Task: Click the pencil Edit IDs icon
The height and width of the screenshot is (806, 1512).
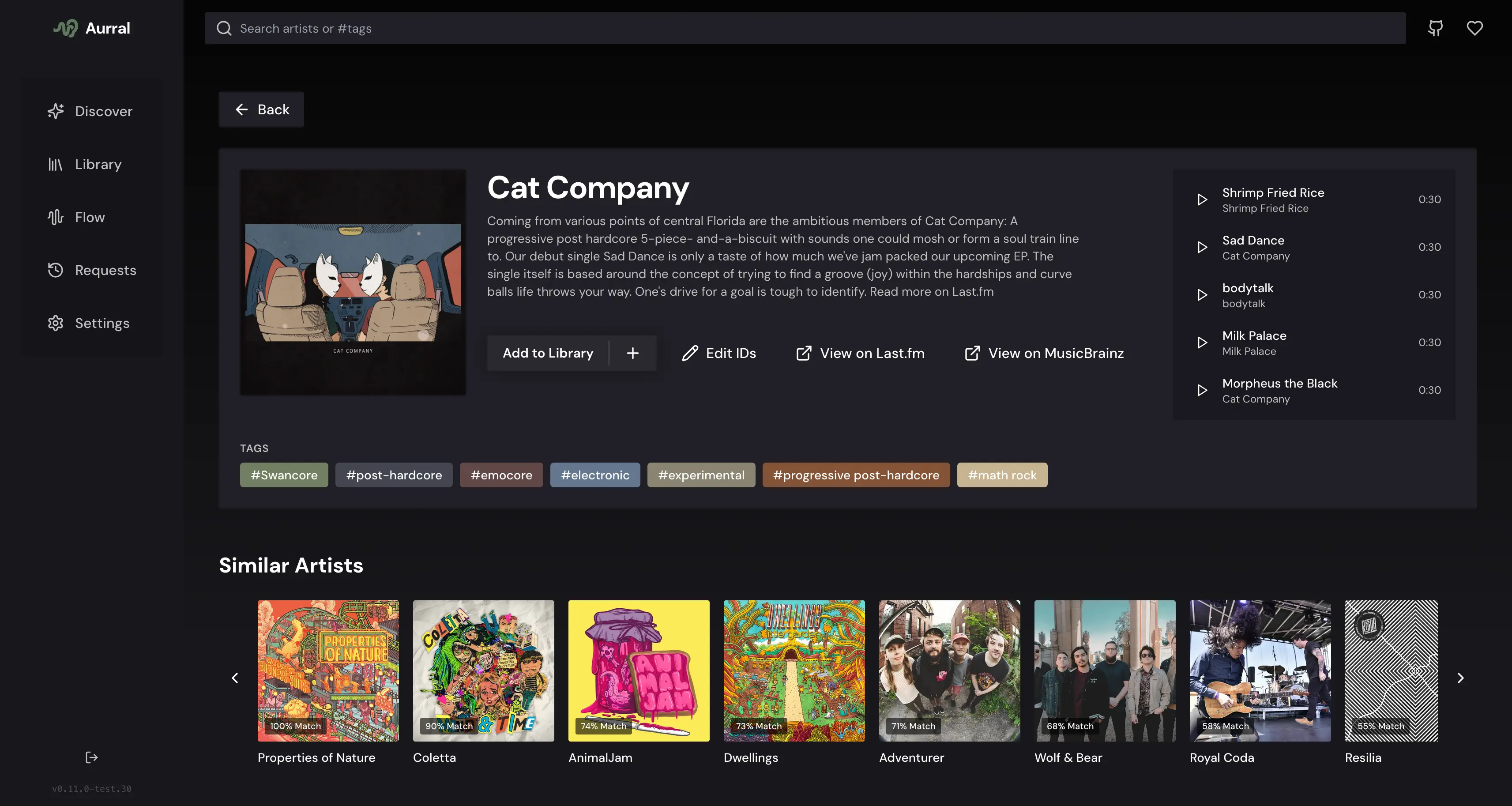Action: 690,354
